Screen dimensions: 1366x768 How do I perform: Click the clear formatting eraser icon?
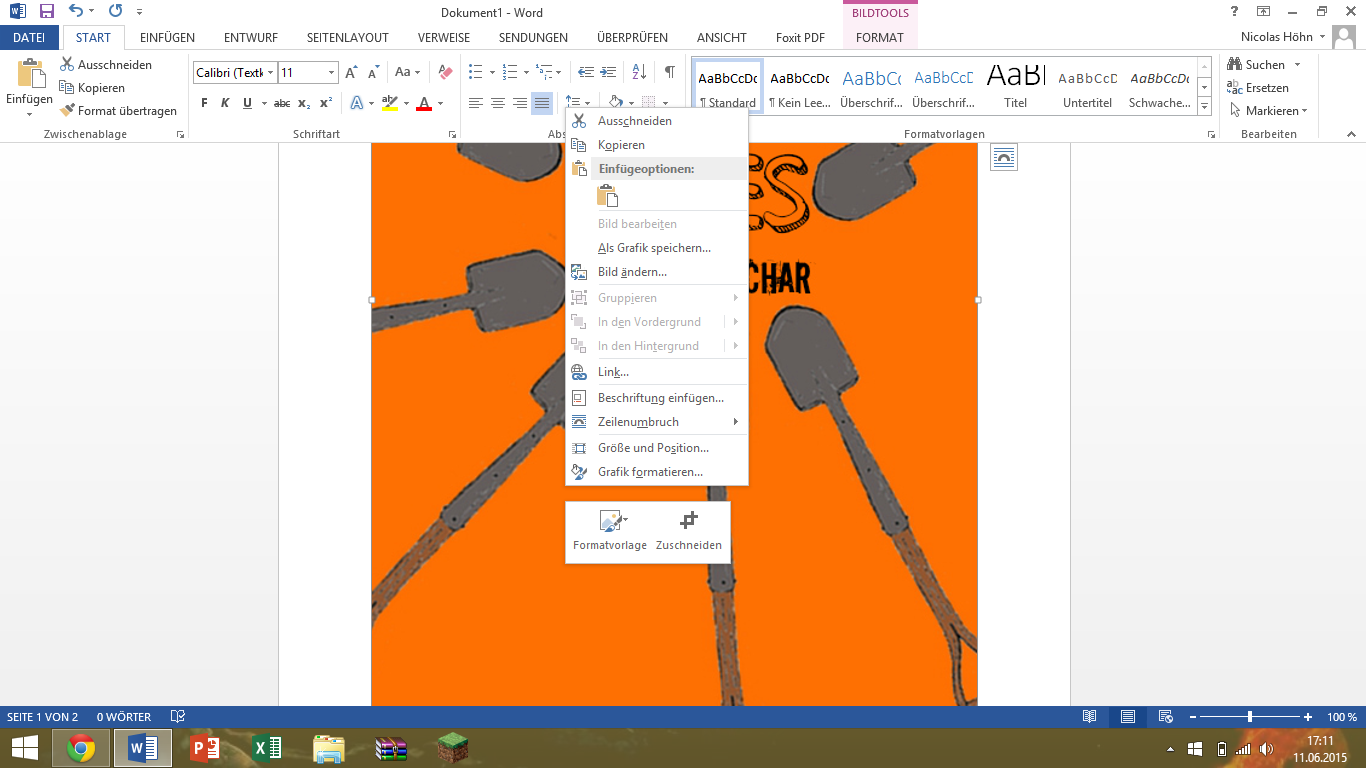[446, 72]
